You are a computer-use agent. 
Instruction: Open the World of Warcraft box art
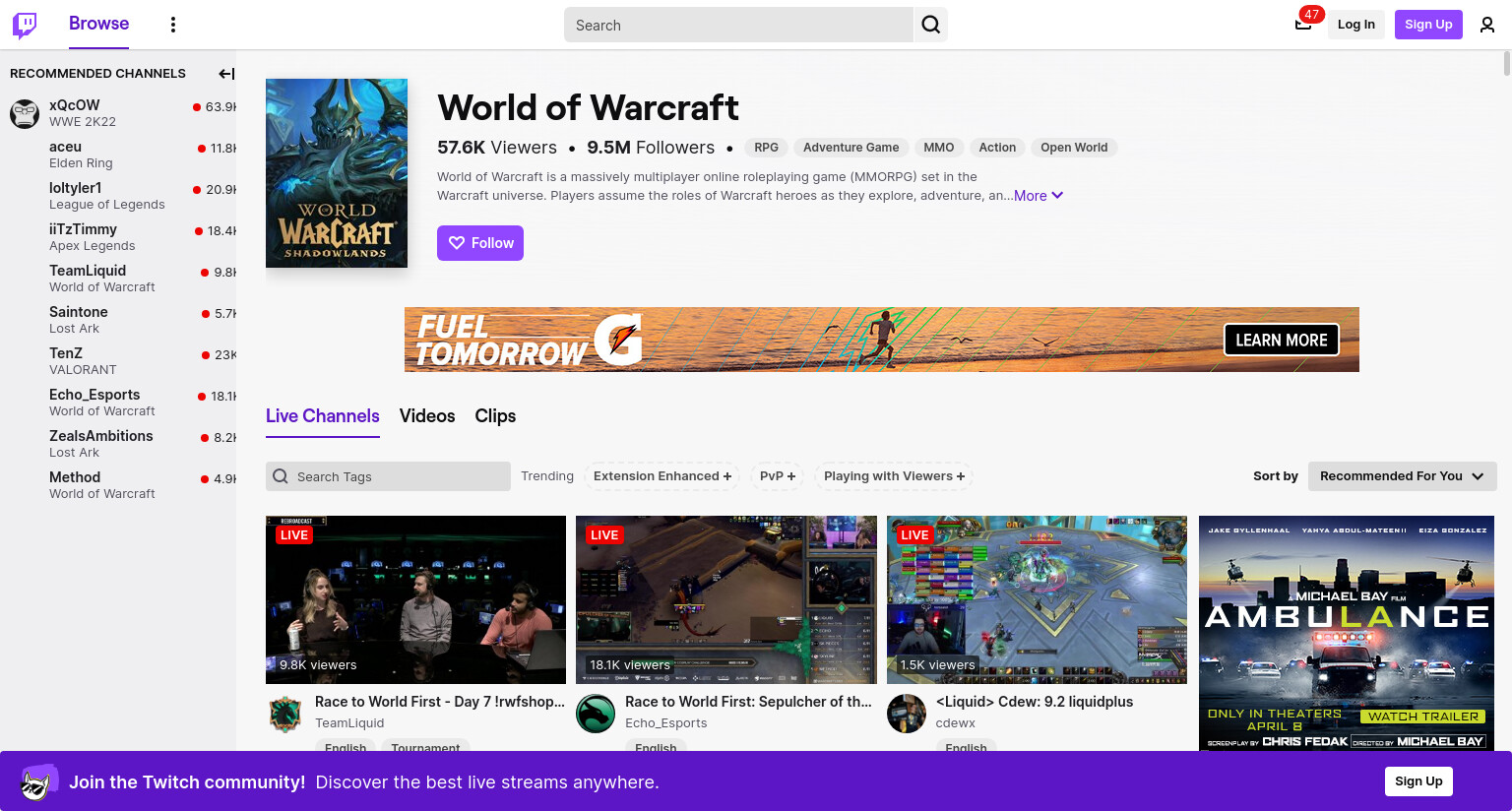click(x=337, y=173)
